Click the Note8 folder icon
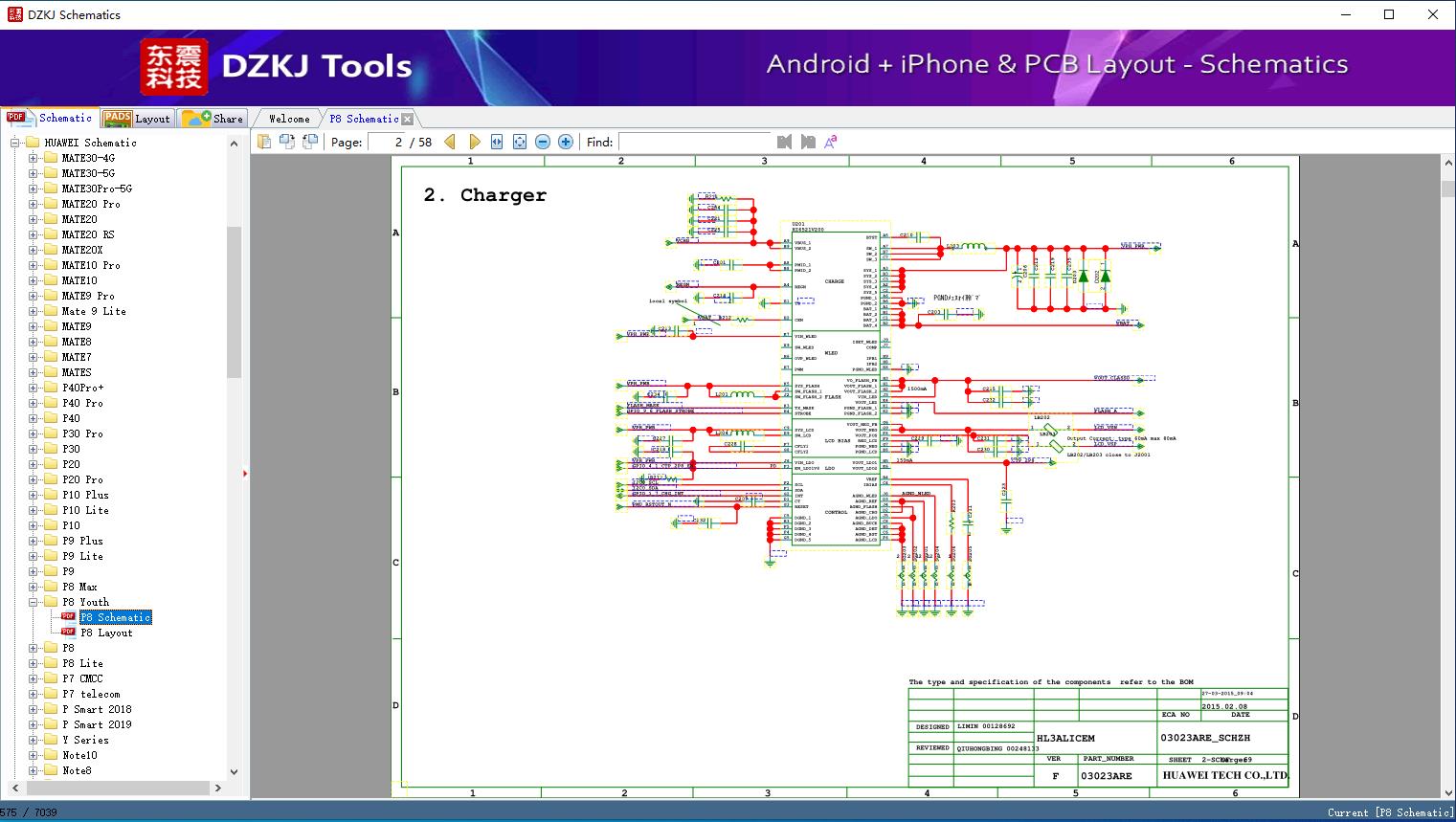This screenshot has height=822, width=1456. point(51,770)
